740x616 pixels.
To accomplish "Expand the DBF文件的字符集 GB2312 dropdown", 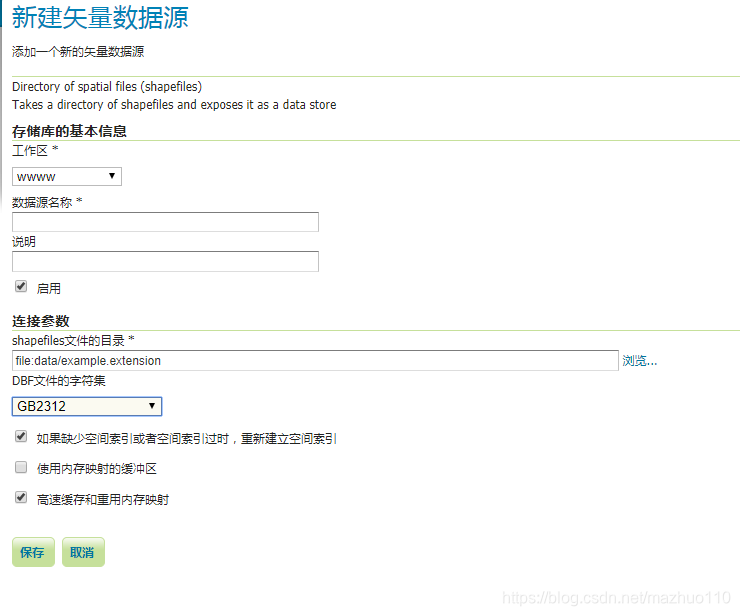I will [87, 406].
